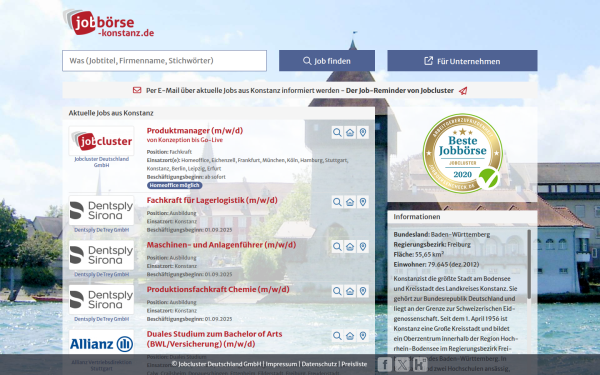Click the Informationen panel scrollbar
Image resolution: width=600 pixels, height=375 pixels.
point(529,264)
